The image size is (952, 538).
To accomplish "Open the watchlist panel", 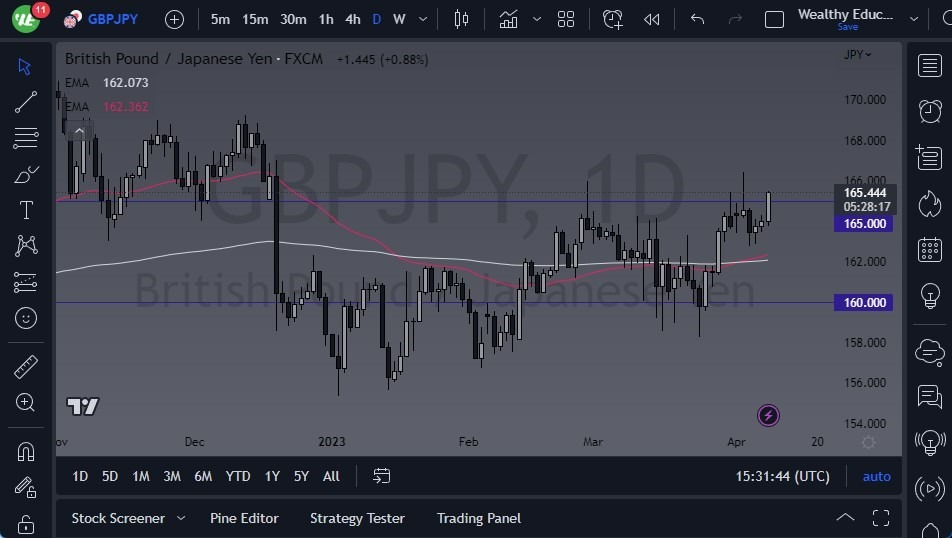I will pos(930,66).
